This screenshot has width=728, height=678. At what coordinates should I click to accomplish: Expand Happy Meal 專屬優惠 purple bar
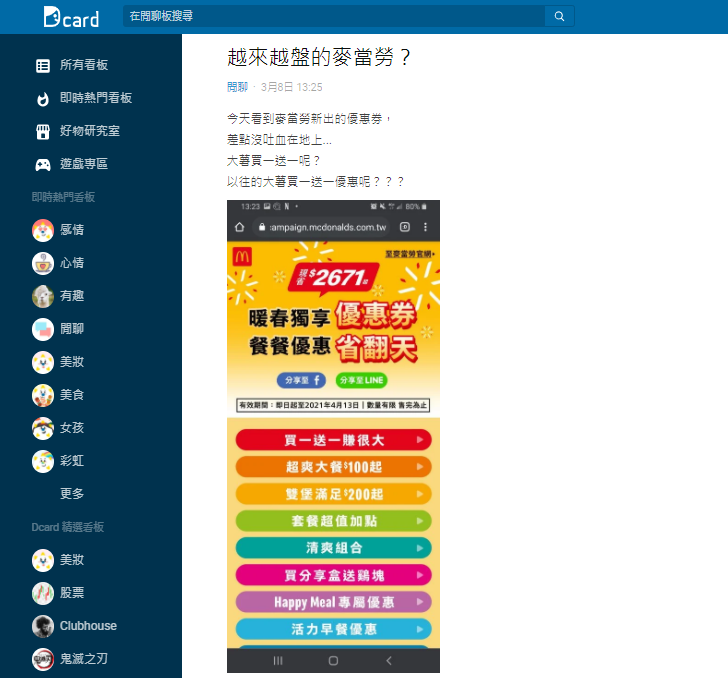[333, 602]
